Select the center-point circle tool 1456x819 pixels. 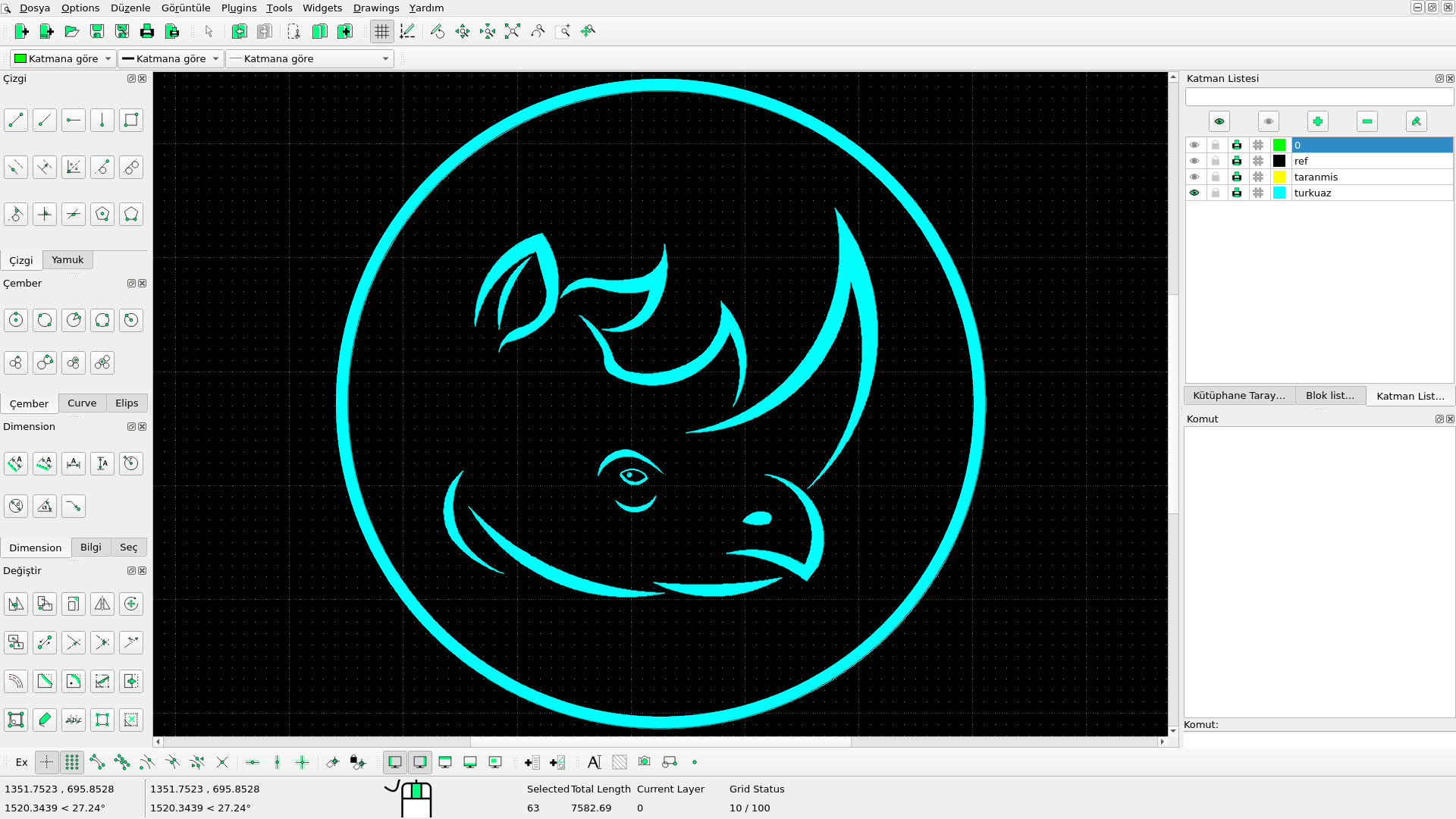(16, 320)
